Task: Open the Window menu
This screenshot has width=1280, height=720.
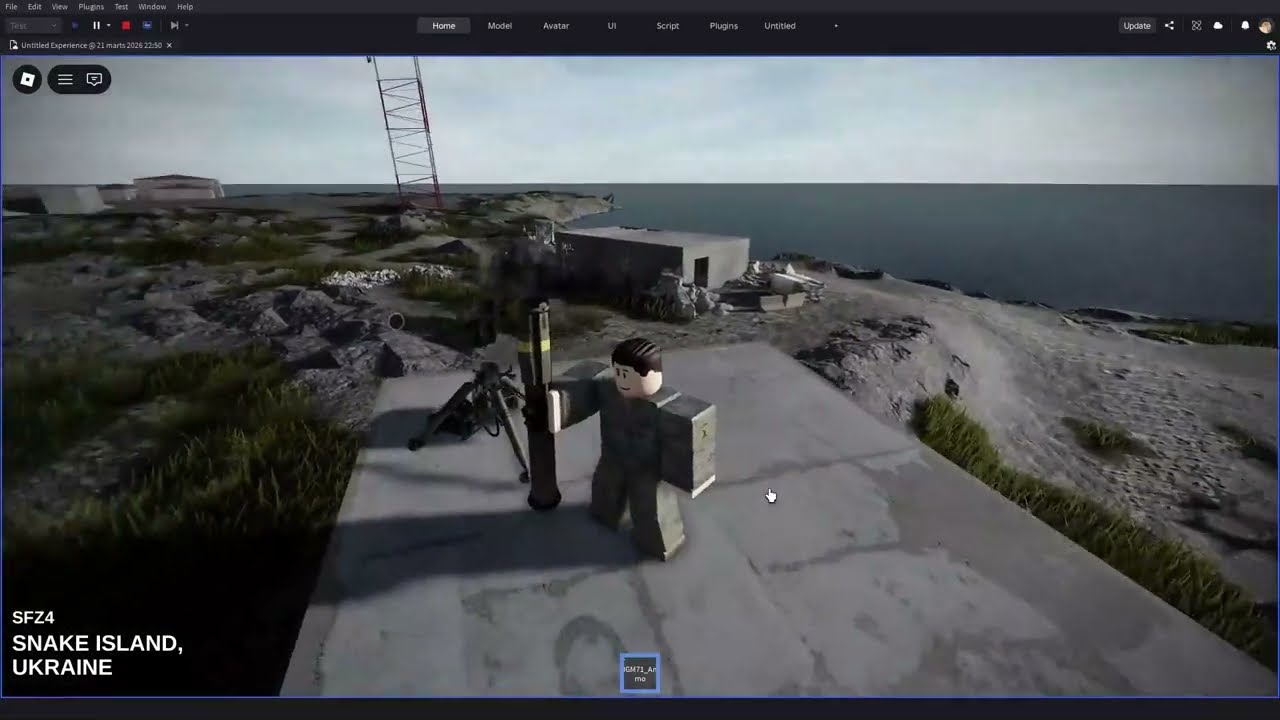Action: (152, 7)
